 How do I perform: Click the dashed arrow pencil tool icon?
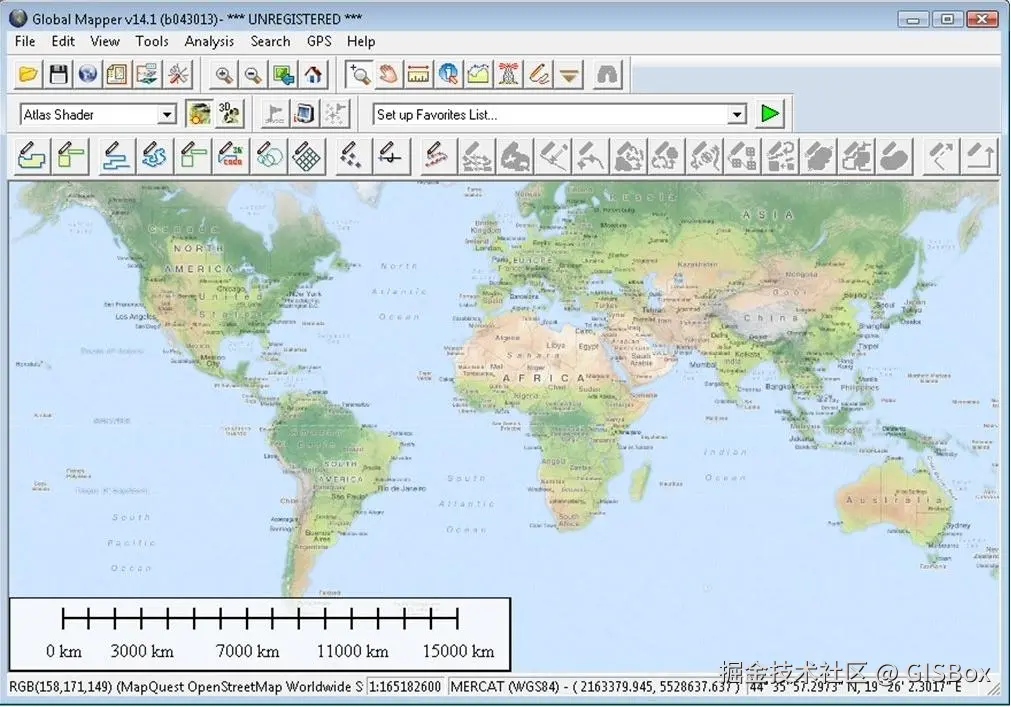pyautogui.click(x=941, y=157)
